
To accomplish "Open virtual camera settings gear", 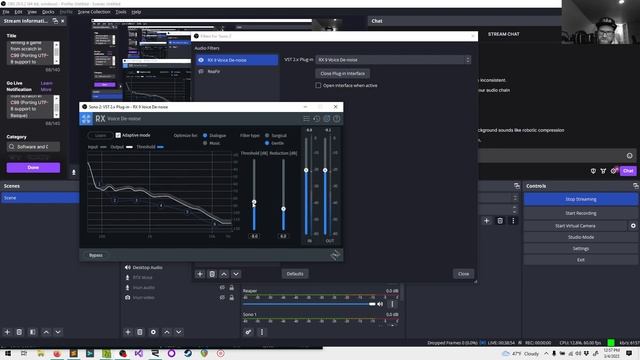I will (633, 226).
